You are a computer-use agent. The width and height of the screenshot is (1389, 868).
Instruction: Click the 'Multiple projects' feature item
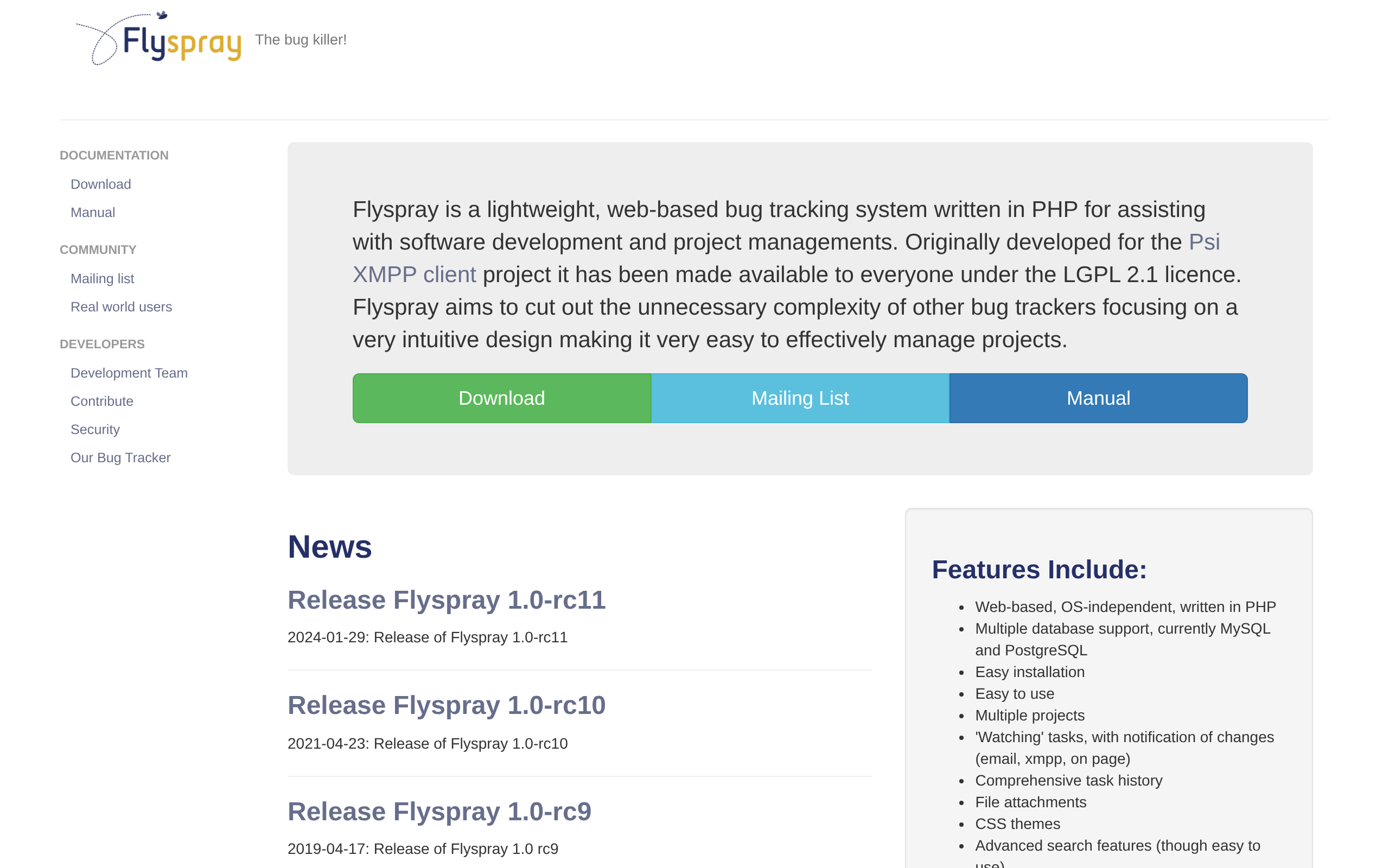pos(1030,716)
